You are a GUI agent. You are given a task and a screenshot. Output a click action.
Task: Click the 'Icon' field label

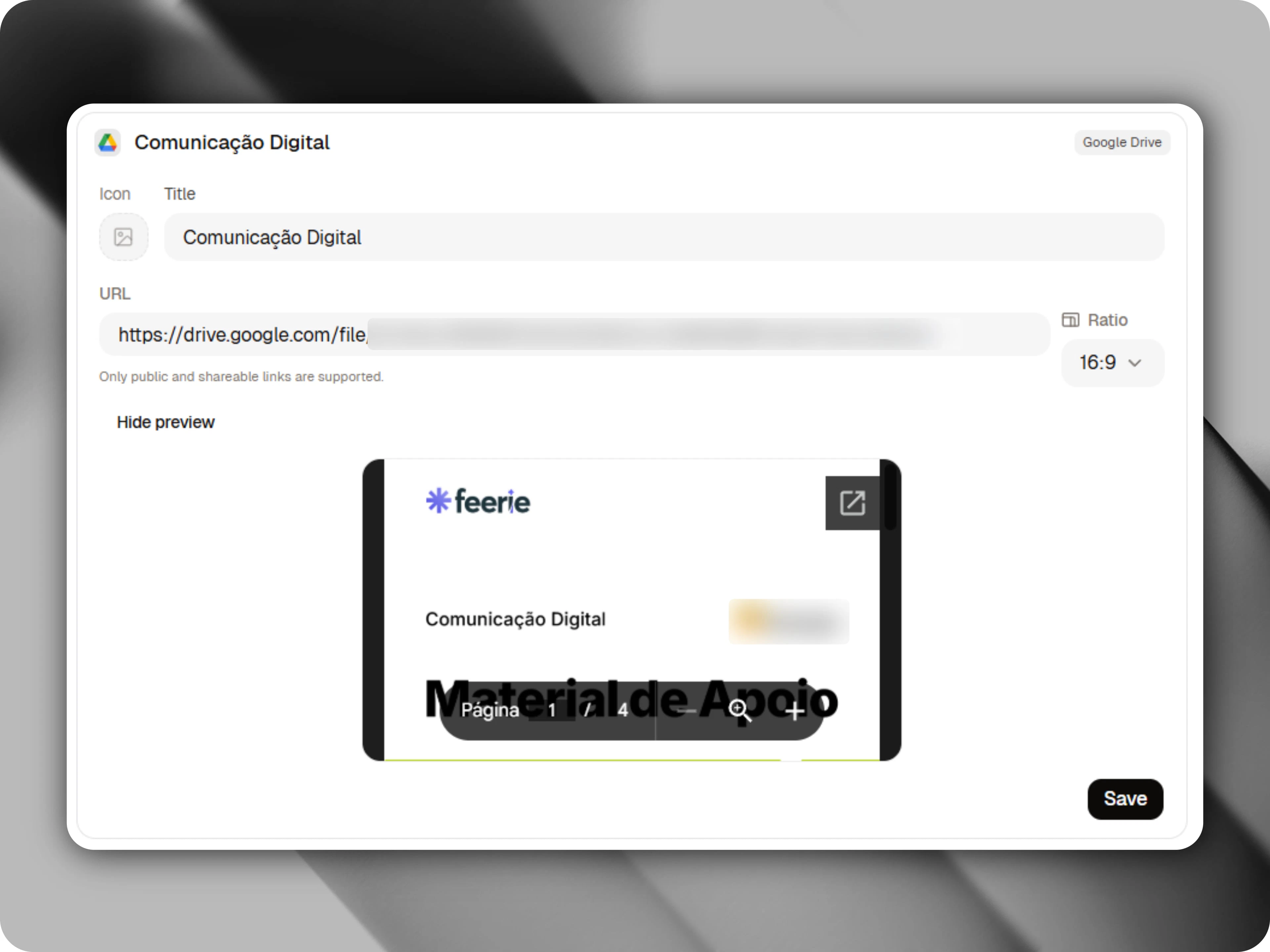[115, 194]
